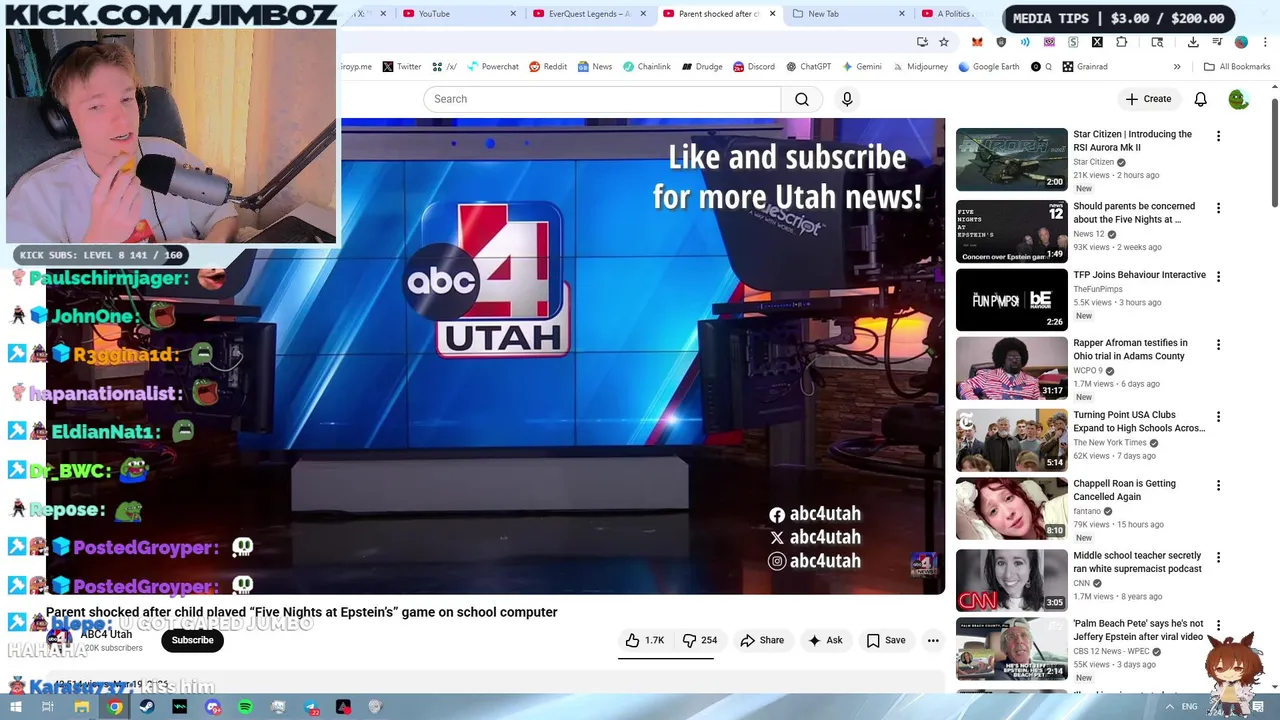1280x720 pixels.
Task: Click the Chrome profile avatar in toolbar
Action: (x=1241, y=42)
